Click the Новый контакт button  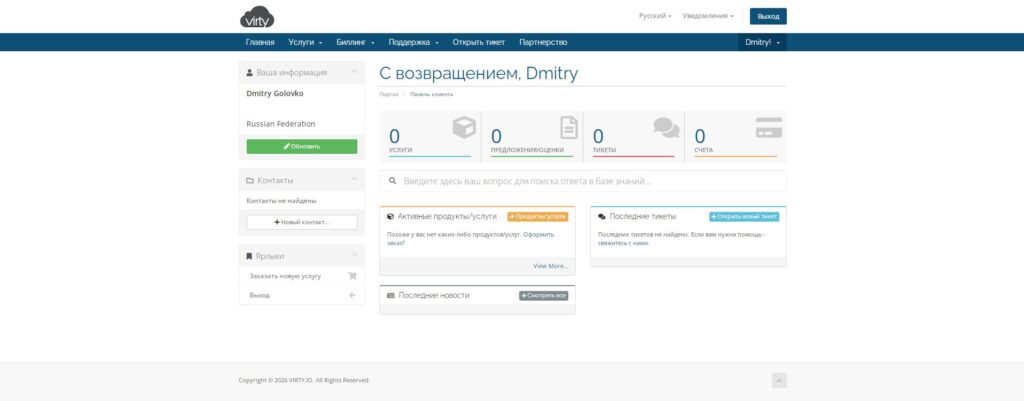point(302,222)
